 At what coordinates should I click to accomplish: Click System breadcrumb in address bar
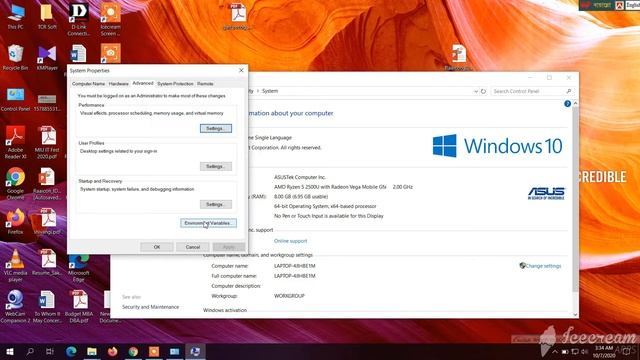coord(270,91)
